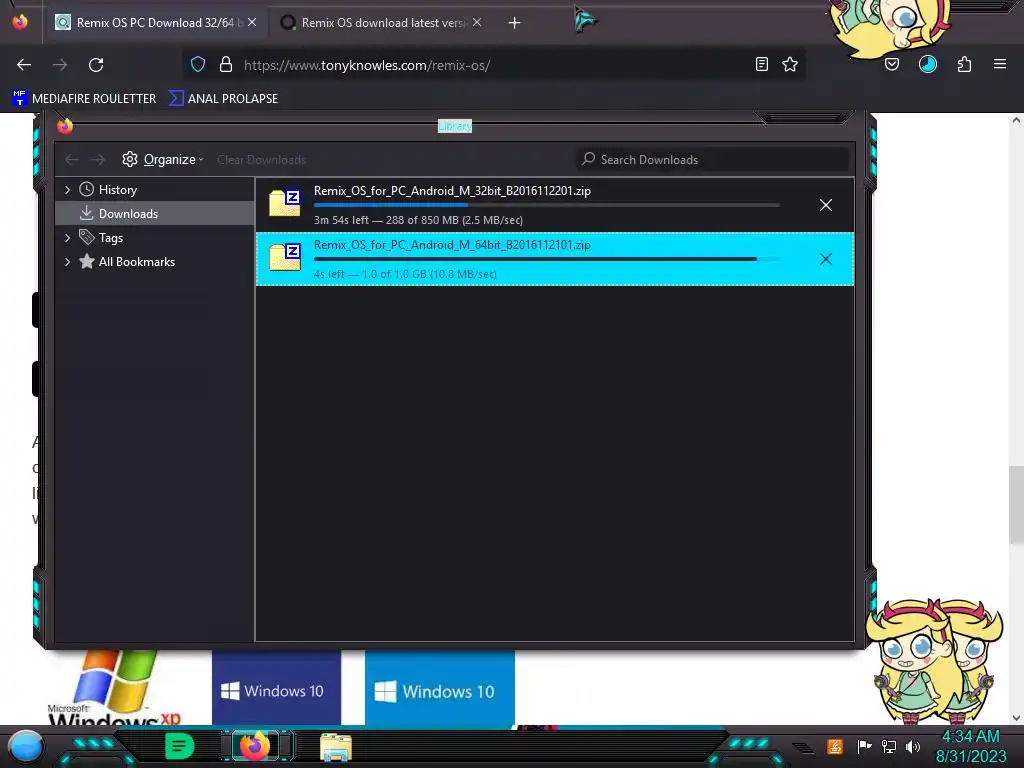Toggle reader view icon in address bar
The height and width of the screenshot is (768, 1024).
(x=761, y=64)
